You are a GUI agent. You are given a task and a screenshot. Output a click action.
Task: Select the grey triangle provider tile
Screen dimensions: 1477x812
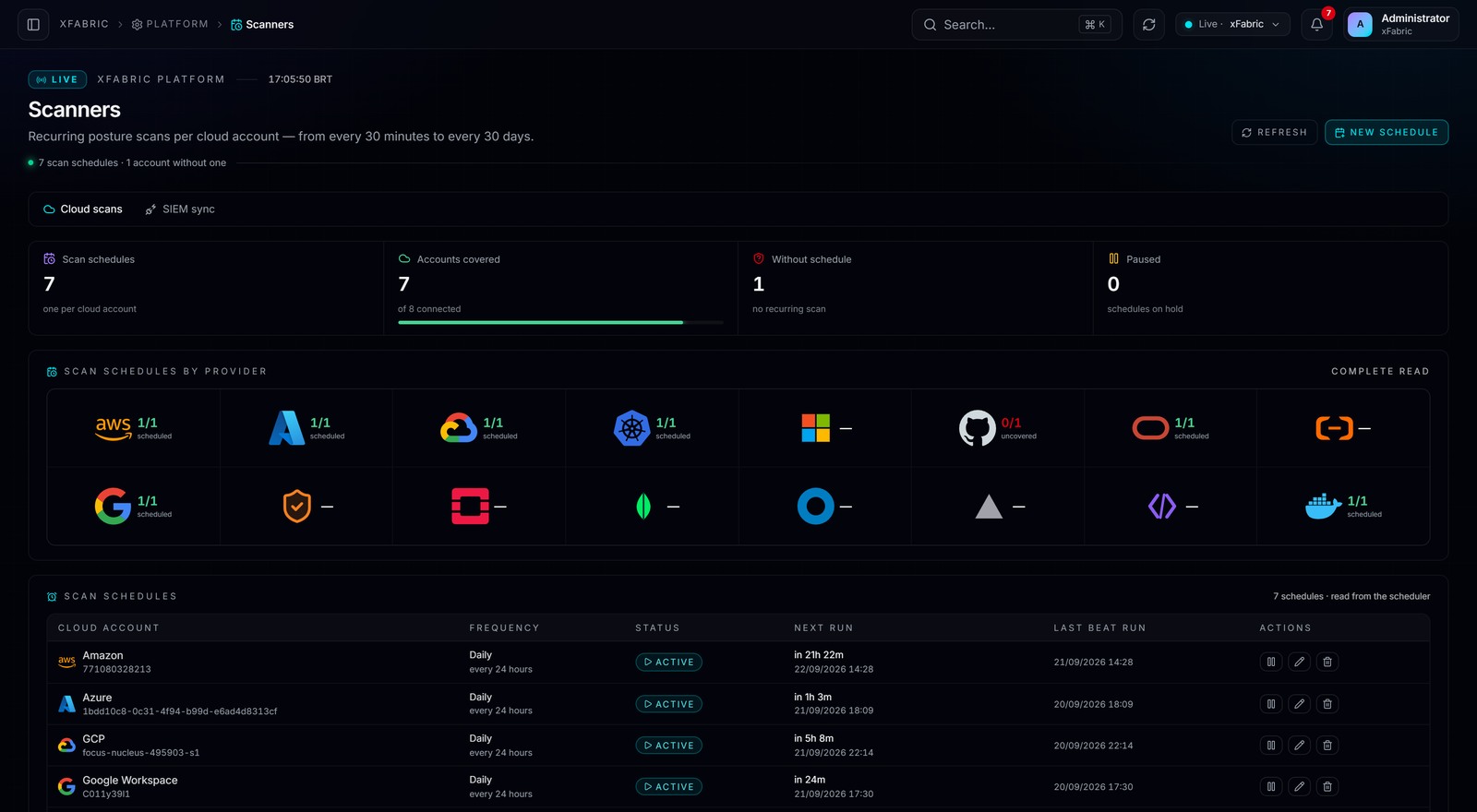pyautogui.click(x=998, y=507)
